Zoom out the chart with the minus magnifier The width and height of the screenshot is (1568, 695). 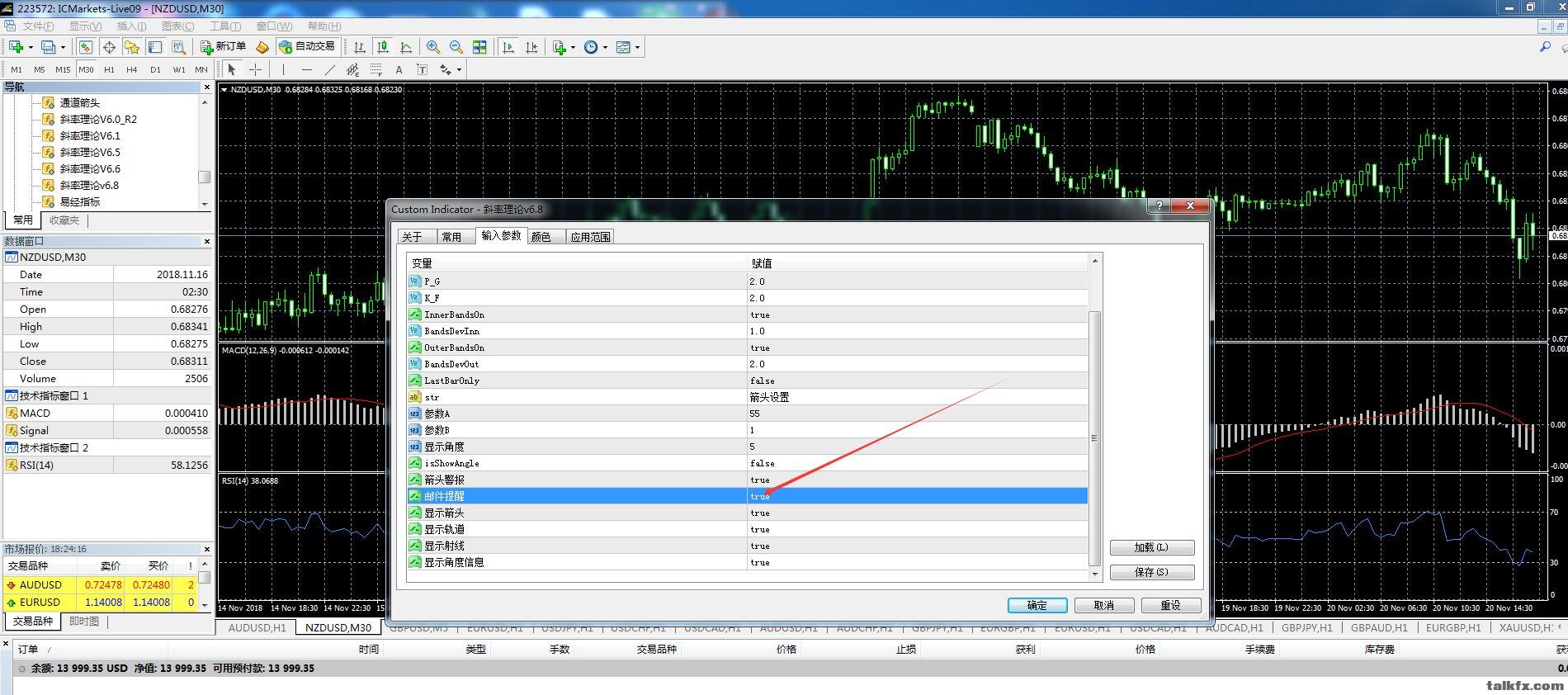point(456,47)
